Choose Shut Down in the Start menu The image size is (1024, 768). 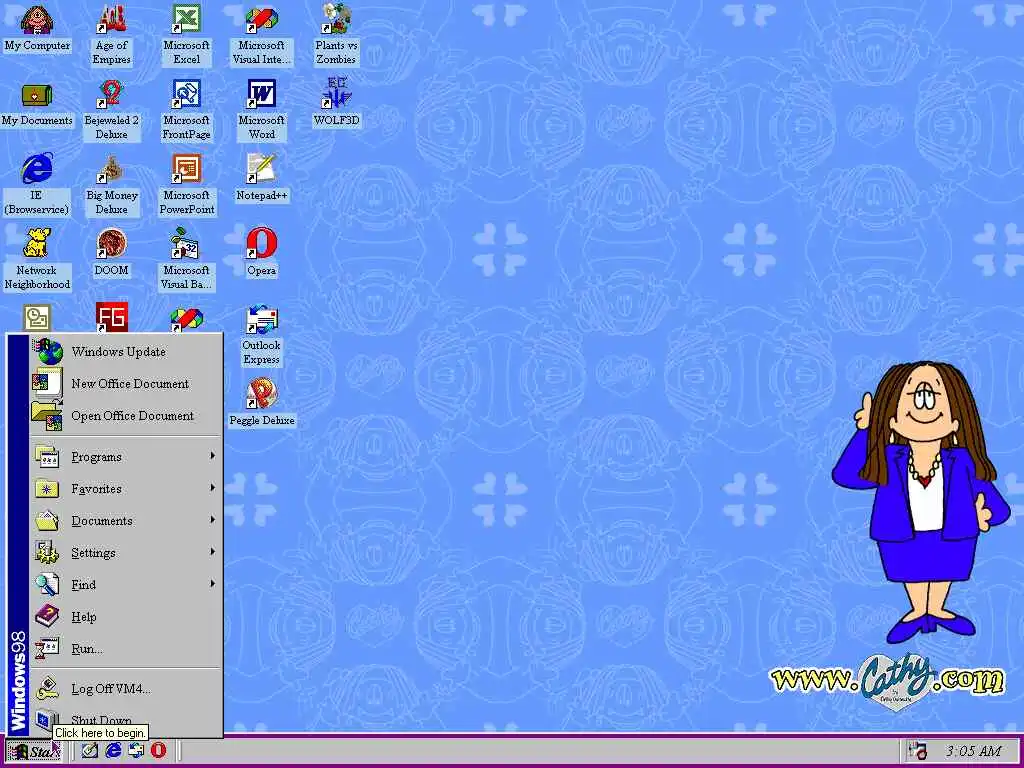point(126,720)
